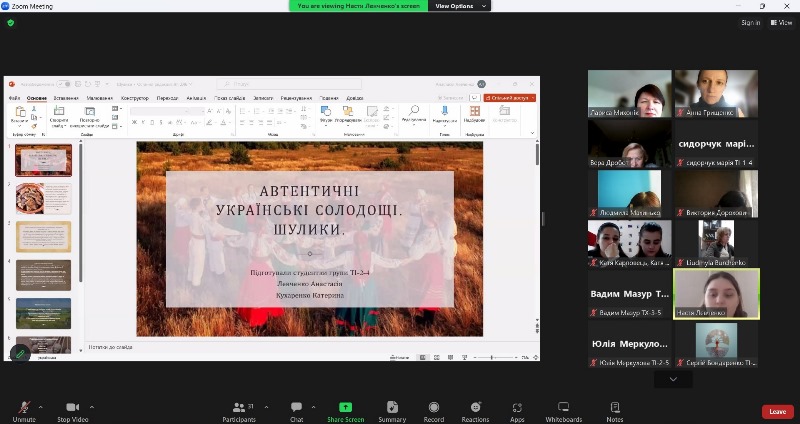Viewport: 800px width, 424px height.
Task: Adjust the PowerPoint zoom slider
Action: [x=491, y=357]
